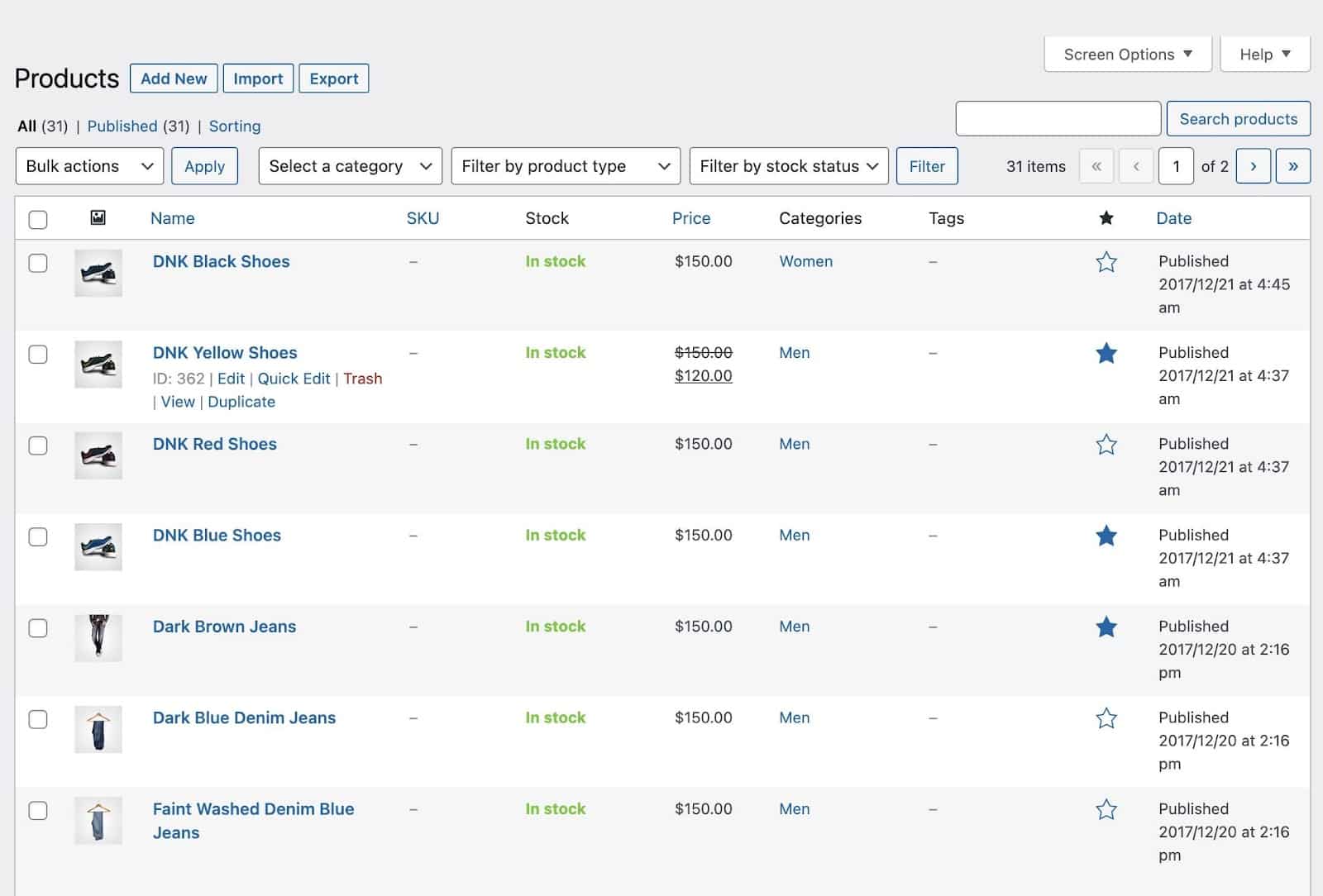This screenshot has width=1323, height=896.
Task: Open the Bulk actions dropdown
Action: [88, 166]
